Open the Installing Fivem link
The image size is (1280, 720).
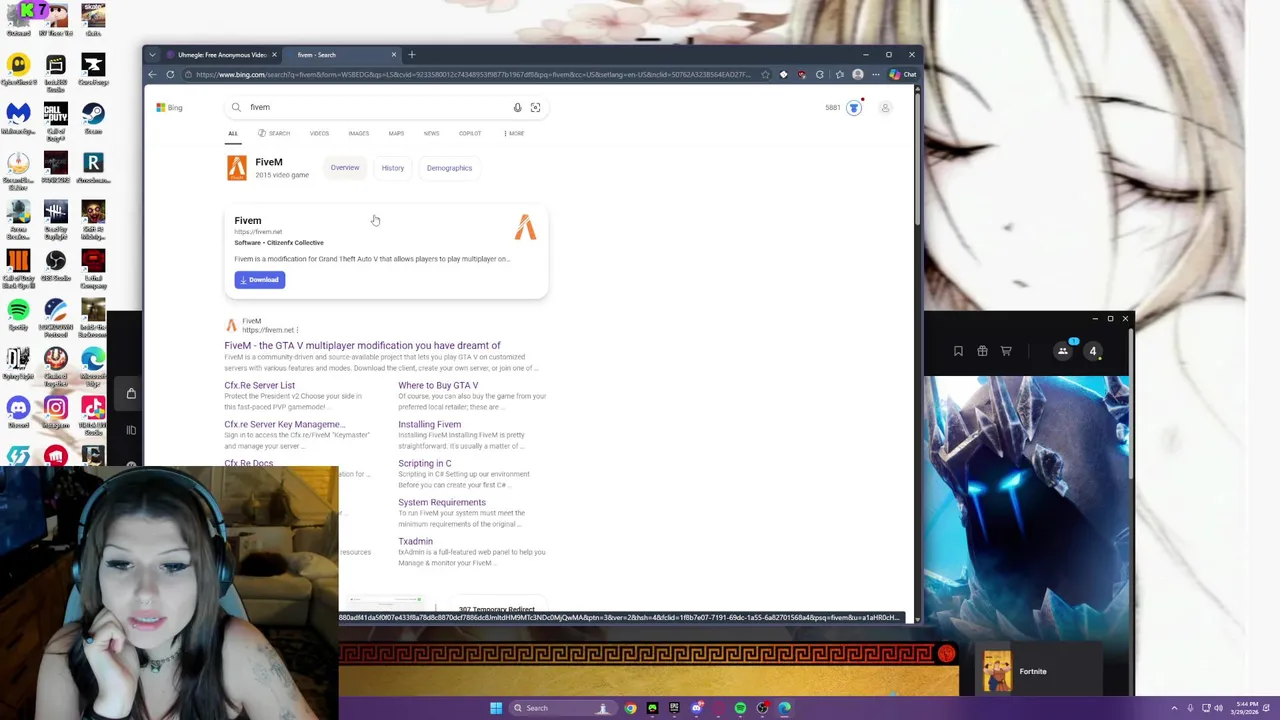pyautogui.click(x=429, y=424)
